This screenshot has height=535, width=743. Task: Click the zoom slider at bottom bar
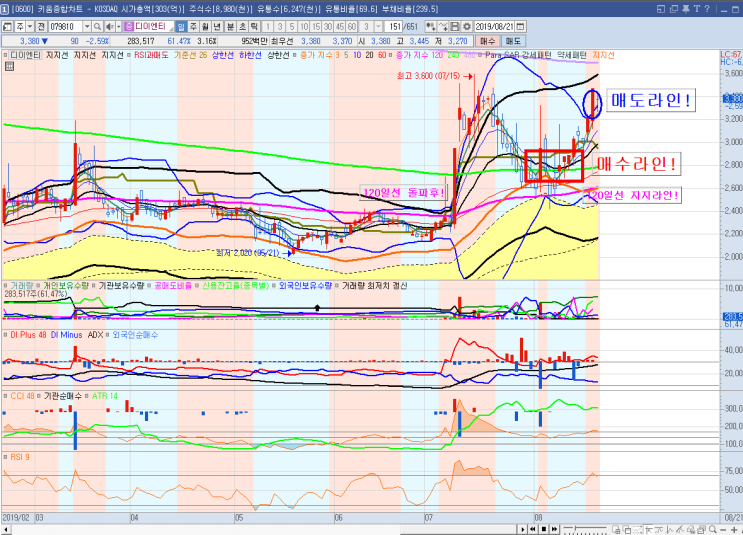585,529
